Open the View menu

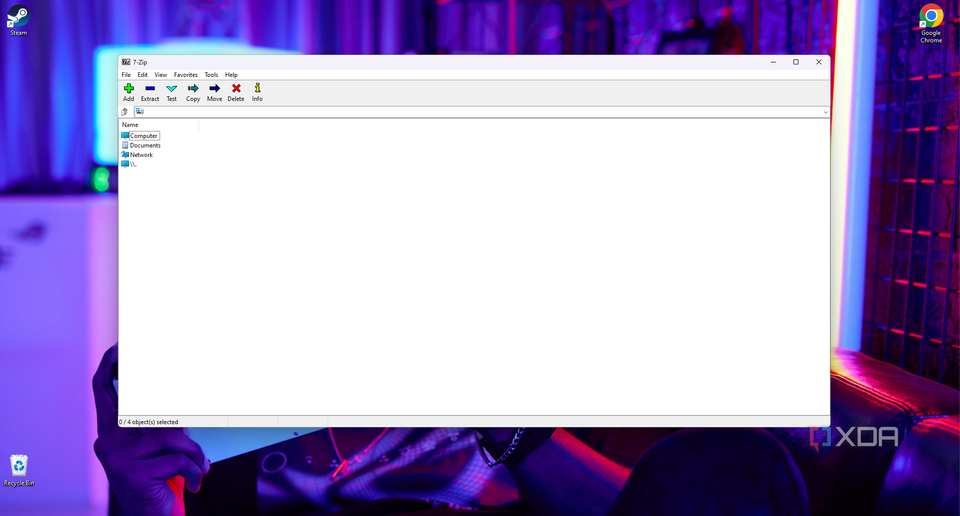[160, 75]
